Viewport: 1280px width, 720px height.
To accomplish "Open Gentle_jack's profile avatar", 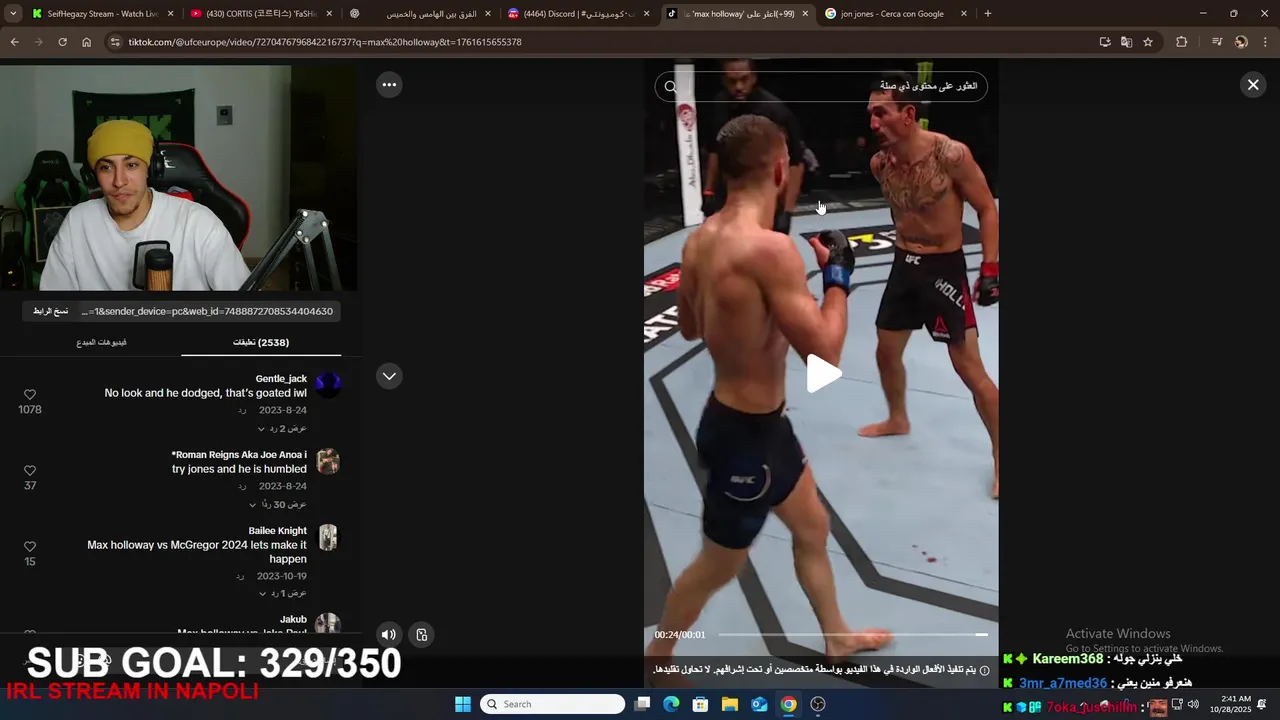I will (328, 384).
